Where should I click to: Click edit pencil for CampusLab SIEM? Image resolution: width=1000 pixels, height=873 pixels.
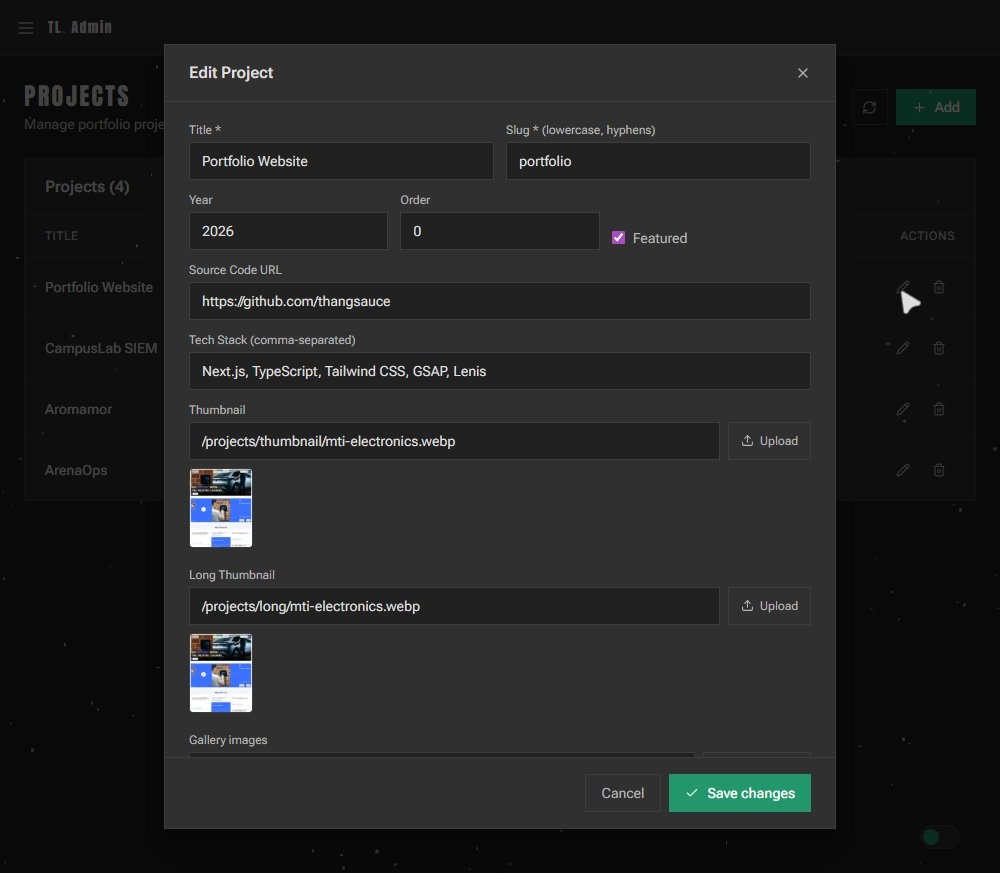pos(903,348)
